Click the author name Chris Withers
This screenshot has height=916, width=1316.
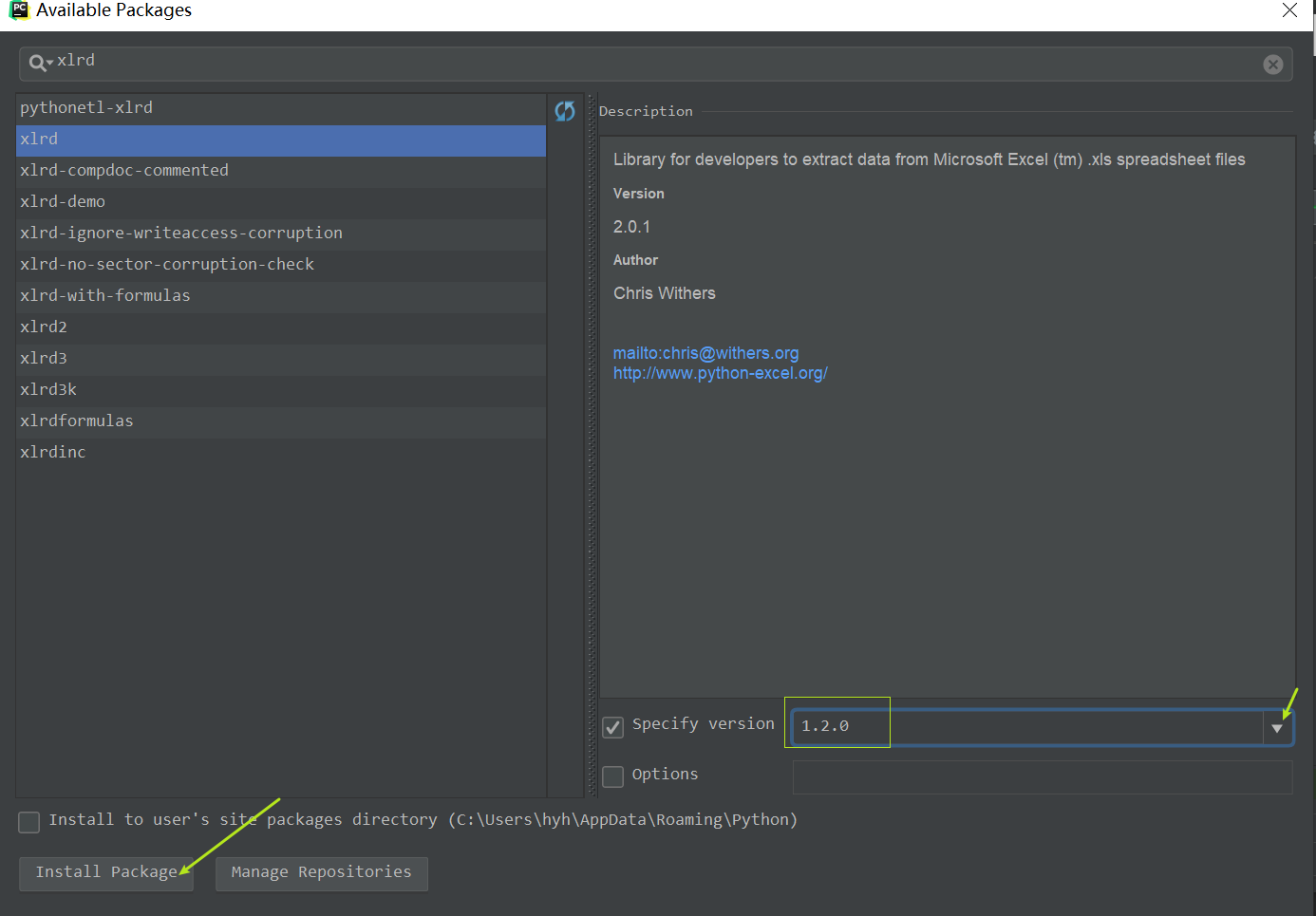click(665, 293)
